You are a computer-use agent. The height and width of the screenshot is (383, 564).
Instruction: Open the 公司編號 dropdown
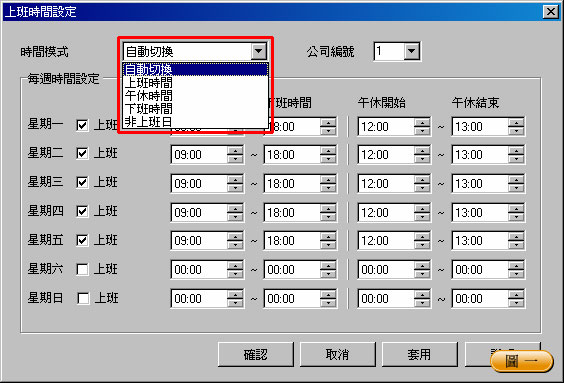pyautogui.click(x=411, y=51)
